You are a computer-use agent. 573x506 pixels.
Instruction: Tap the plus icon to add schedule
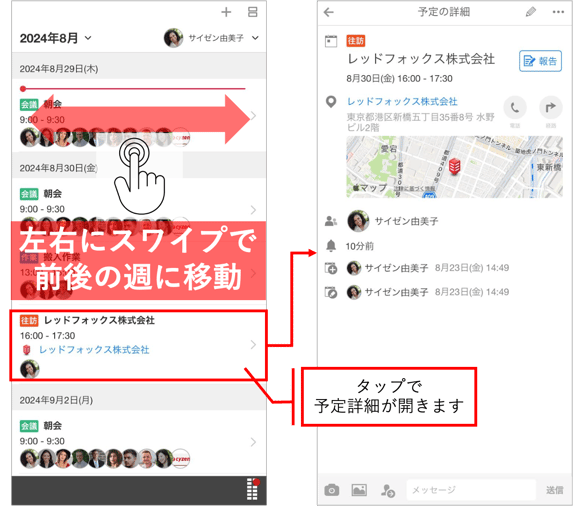click(226, 12)
